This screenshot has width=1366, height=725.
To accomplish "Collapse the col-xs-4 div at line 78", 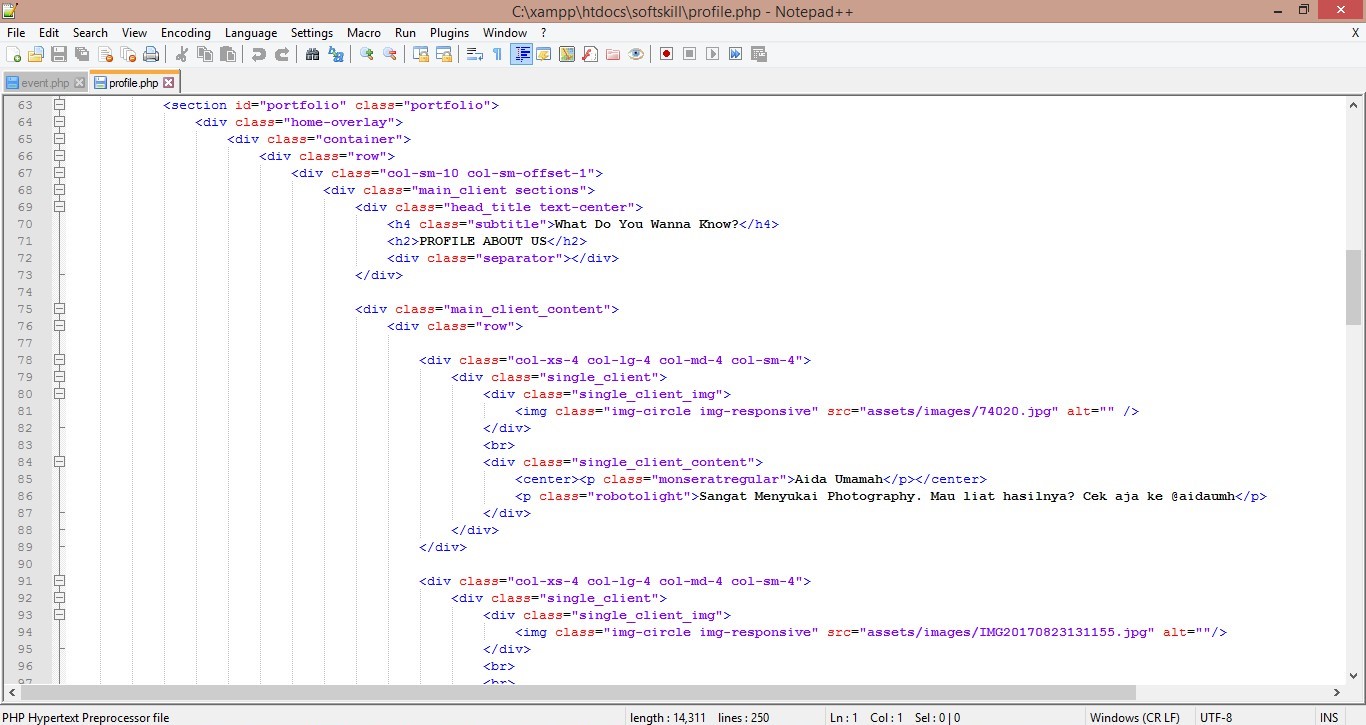I will pyautogui.click(x=59, y=360).
